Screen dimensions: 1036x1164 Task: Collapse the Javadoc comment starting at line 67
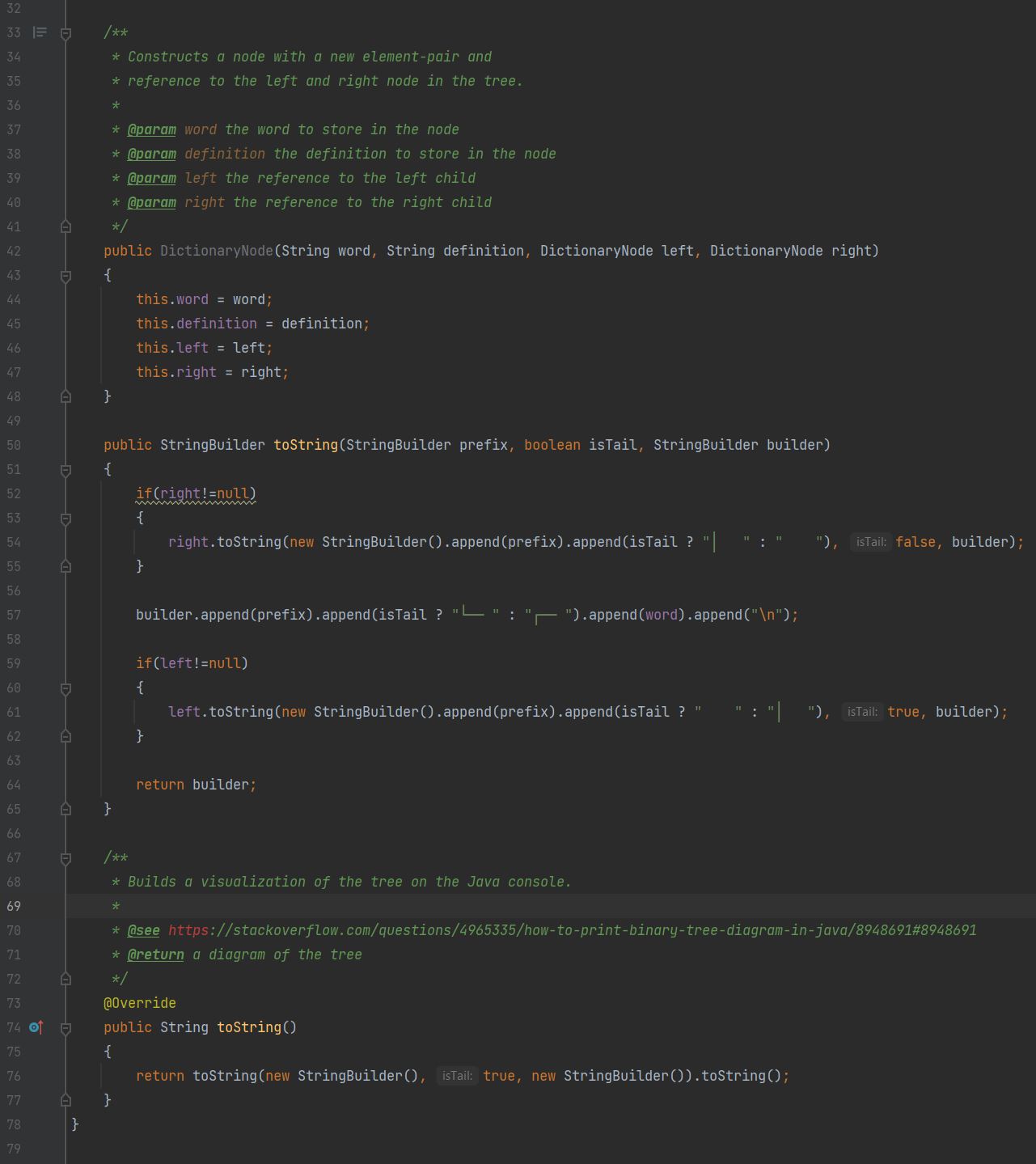(x=66, y=858)
